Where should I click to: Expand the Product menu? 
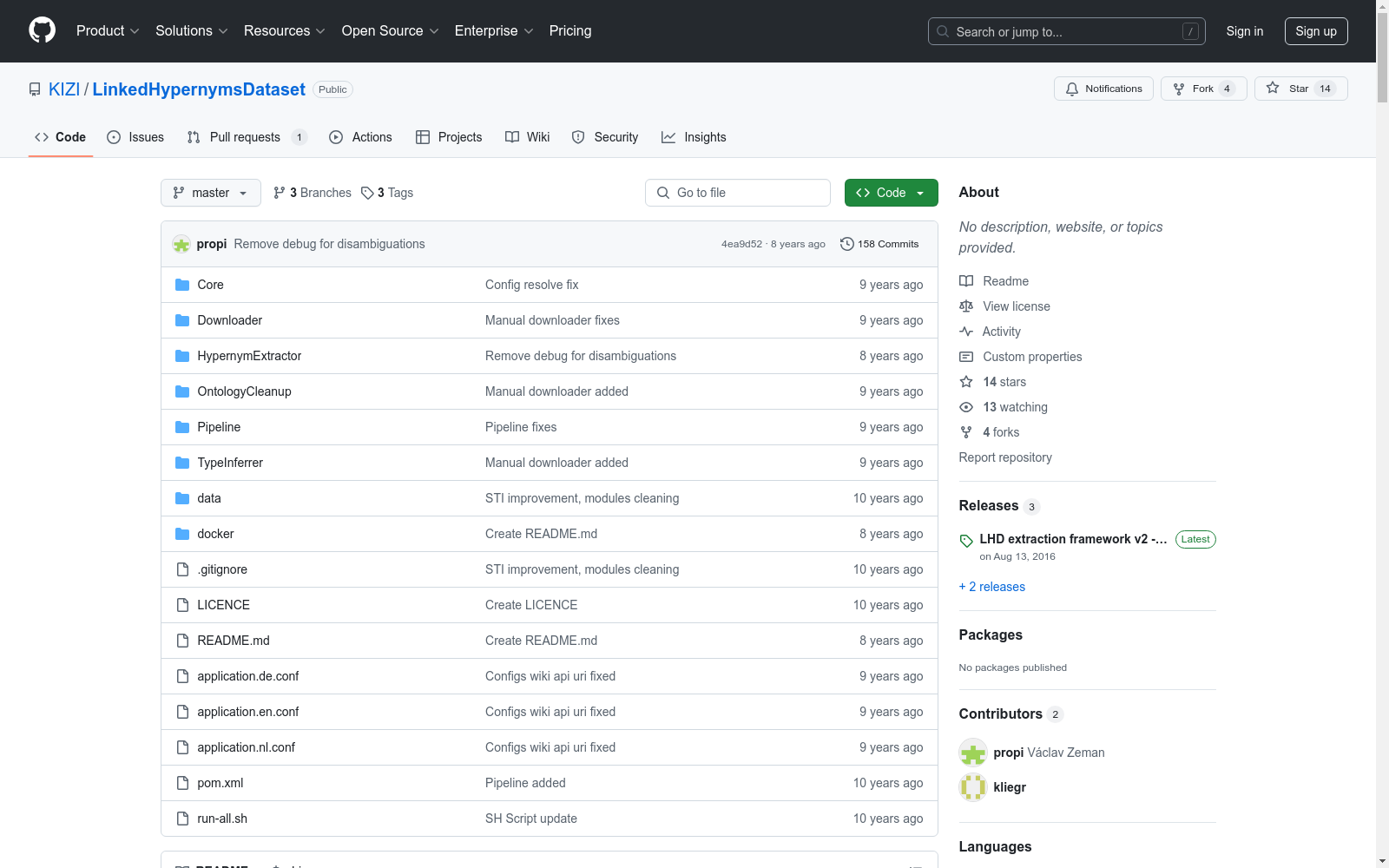[x=108, y=30]
